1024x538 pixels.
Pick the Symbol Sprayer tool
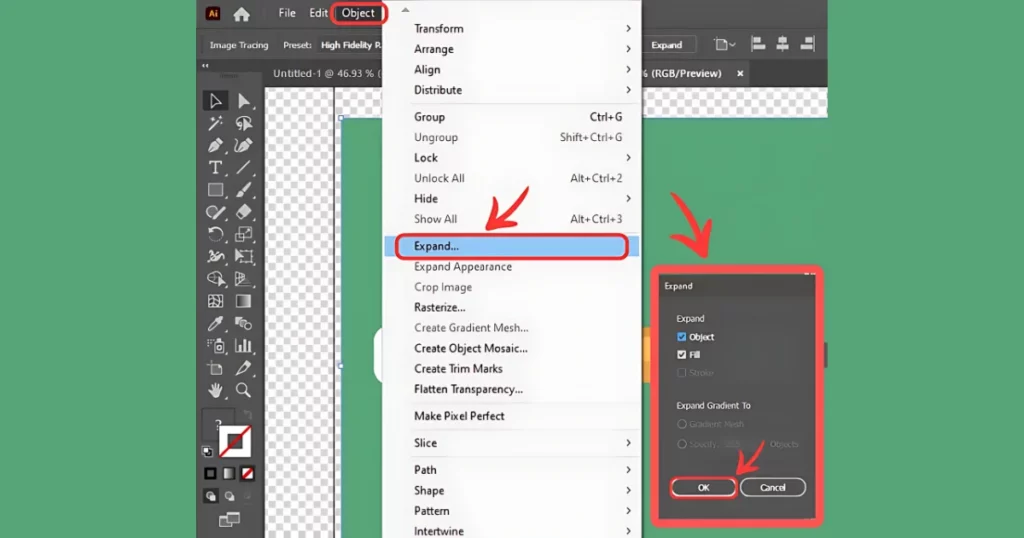216,346
